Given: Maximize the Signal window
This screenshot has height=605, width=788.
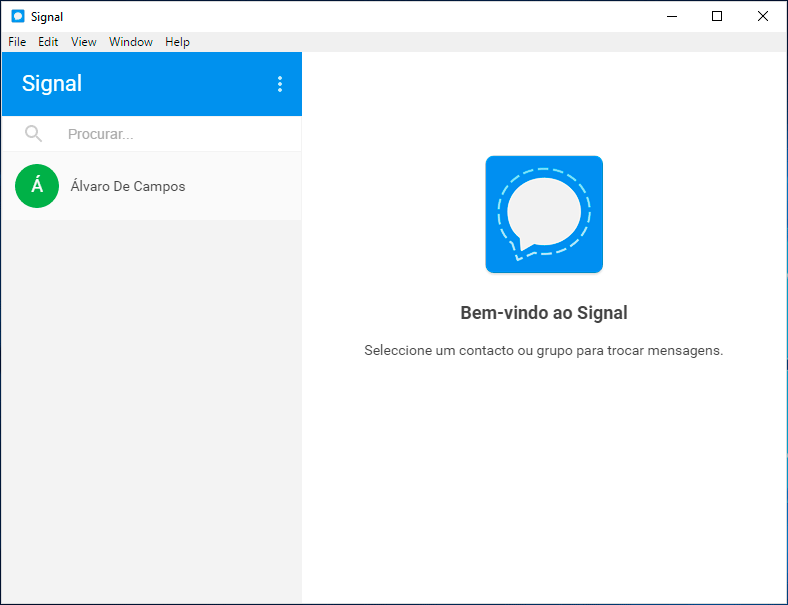Looking at the screenshot, I should pos(717,16).
